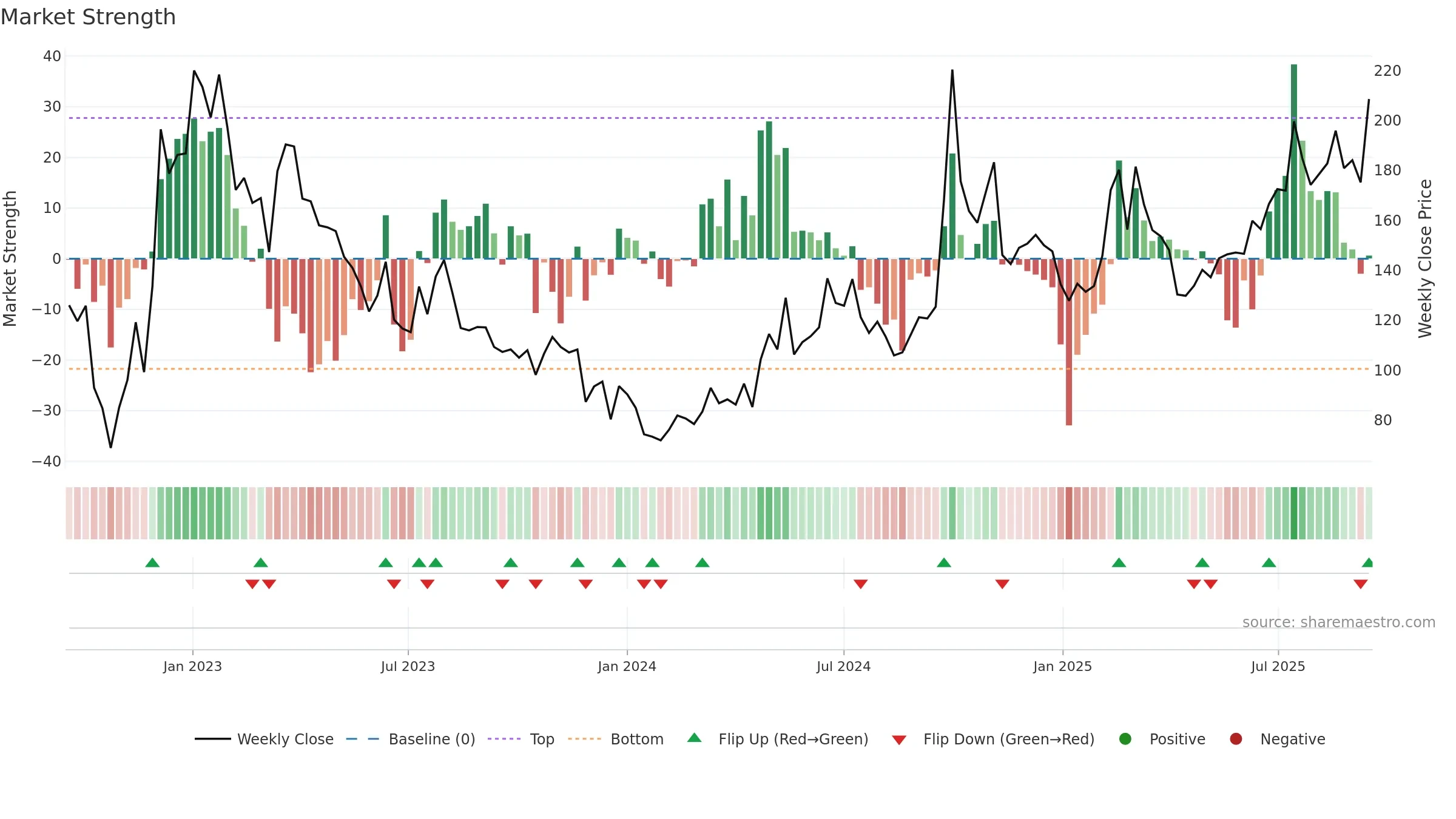This screenshot has width=1456, height=819.
Task: Click the 0 tick on left axis
Action: (57, 259)
